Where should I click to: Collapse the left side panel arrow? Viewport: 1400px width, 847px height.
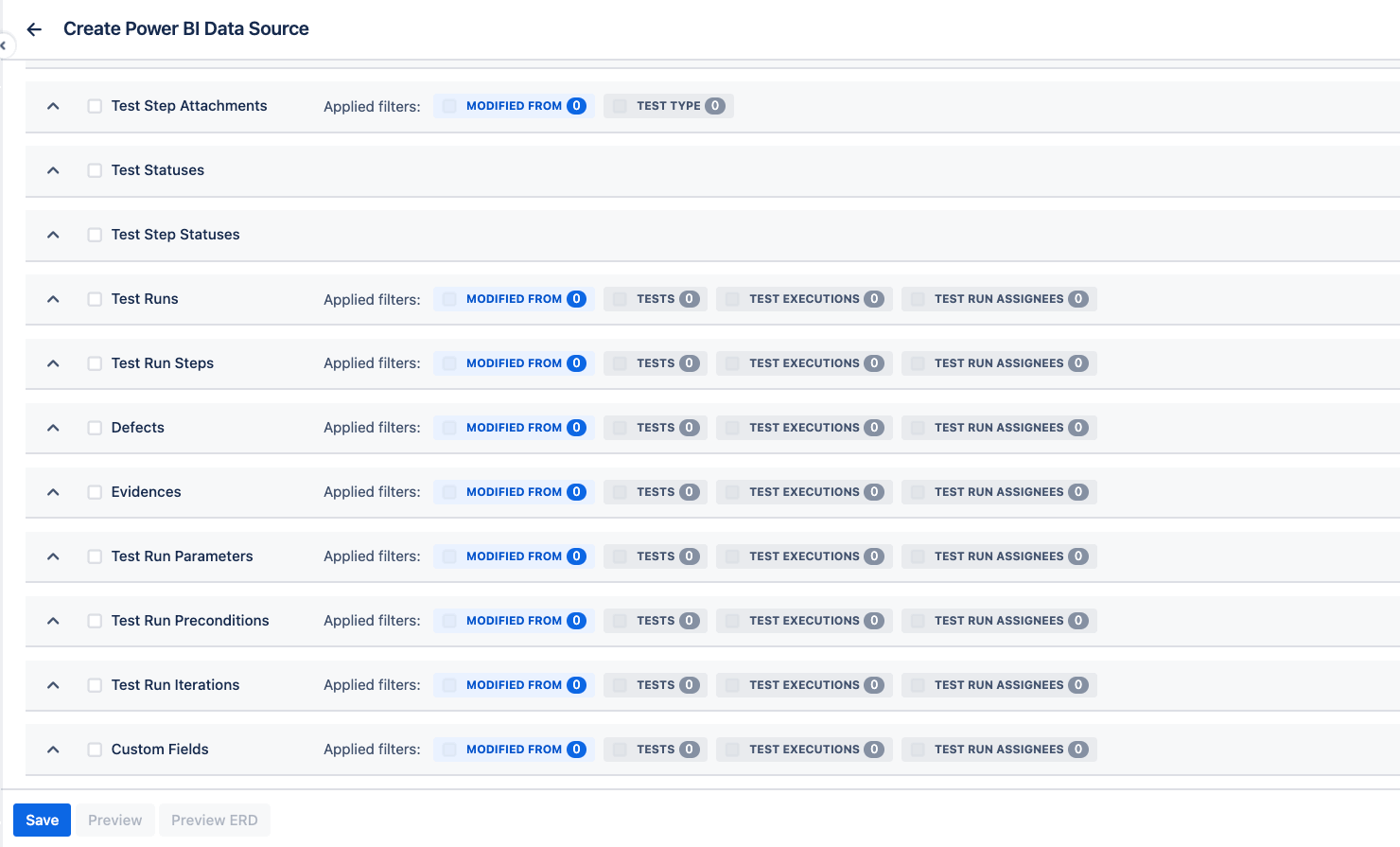pos(4,45)
